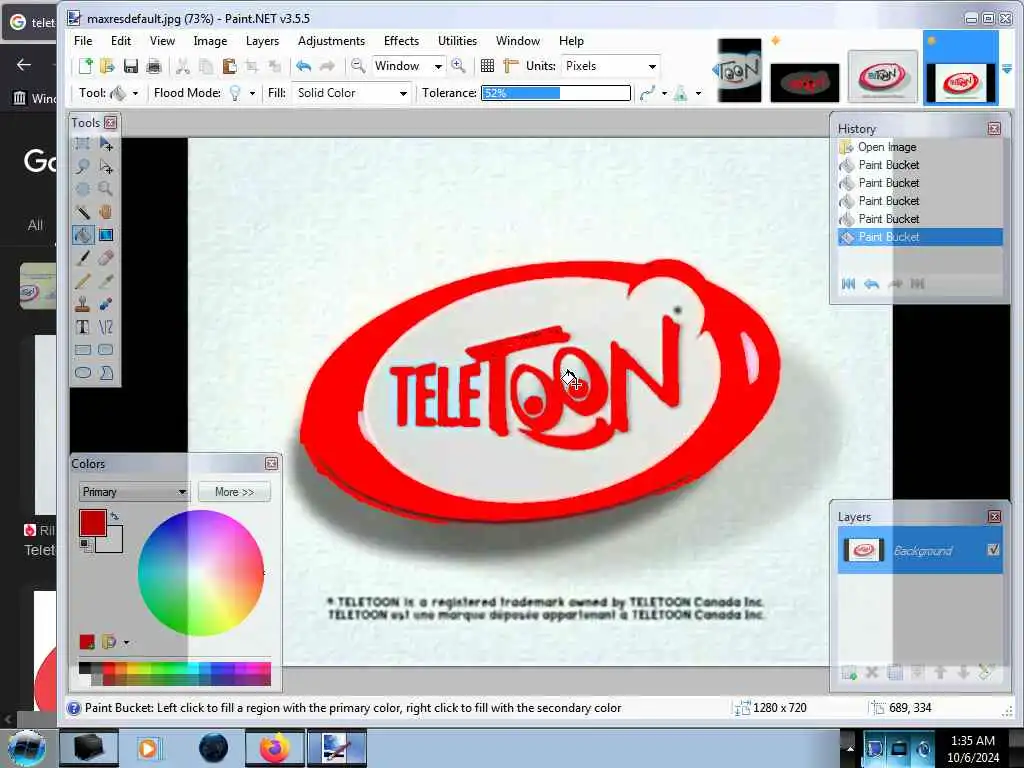Open the Utilities menu
This screenshot has height=768, width=1024.
click(x=457, y=40)
